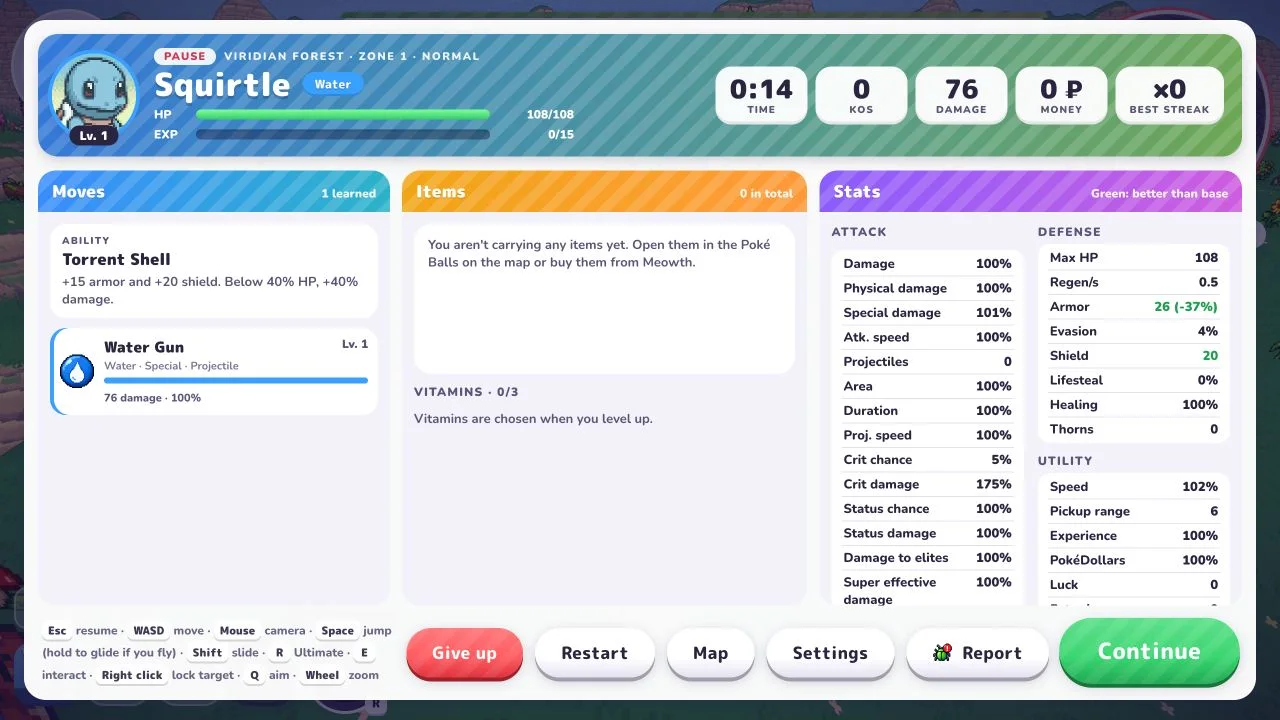This screenshot has width=1280, height=720.
Task: Click the green HP bar
Action: coord(343,115)
